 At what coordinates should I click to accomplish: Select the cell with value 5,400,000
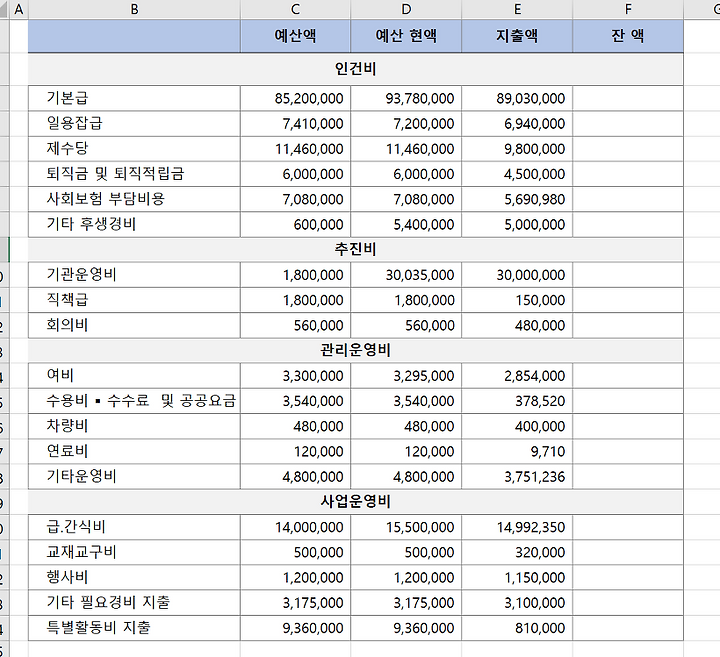click(x=406, y=225)
